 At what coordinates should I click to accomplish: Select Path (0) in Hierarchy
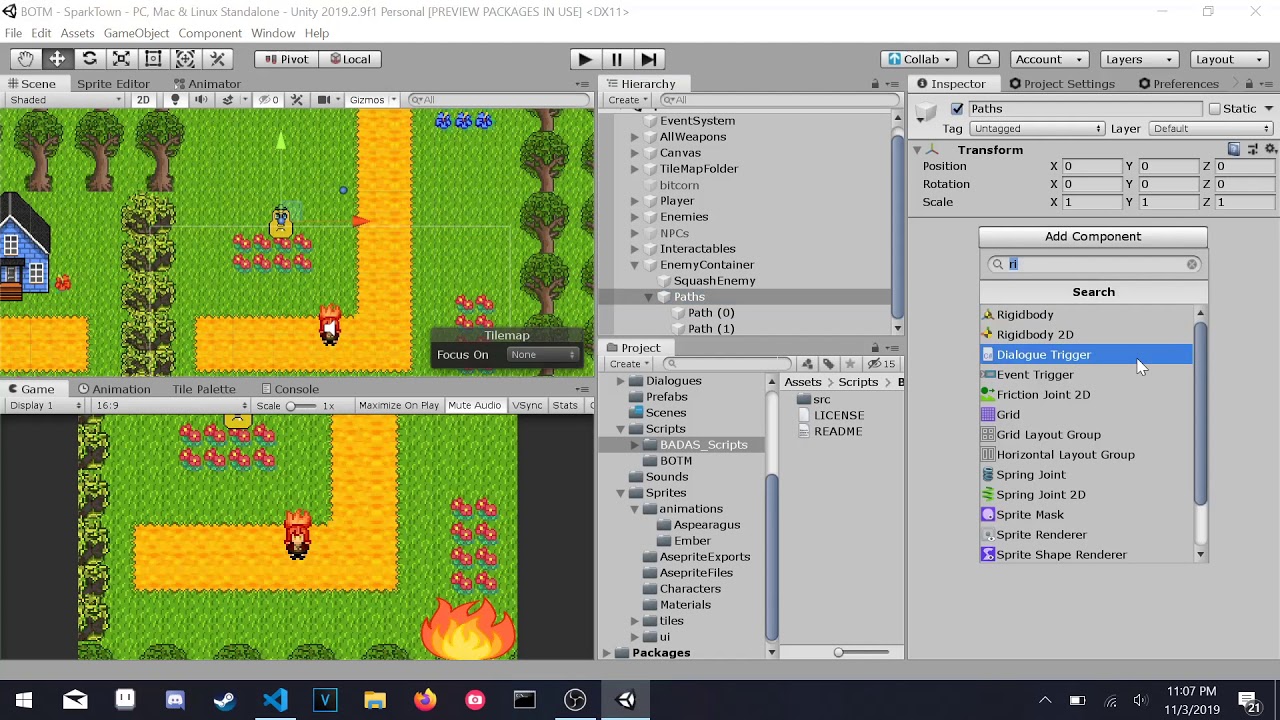[711, 313]
